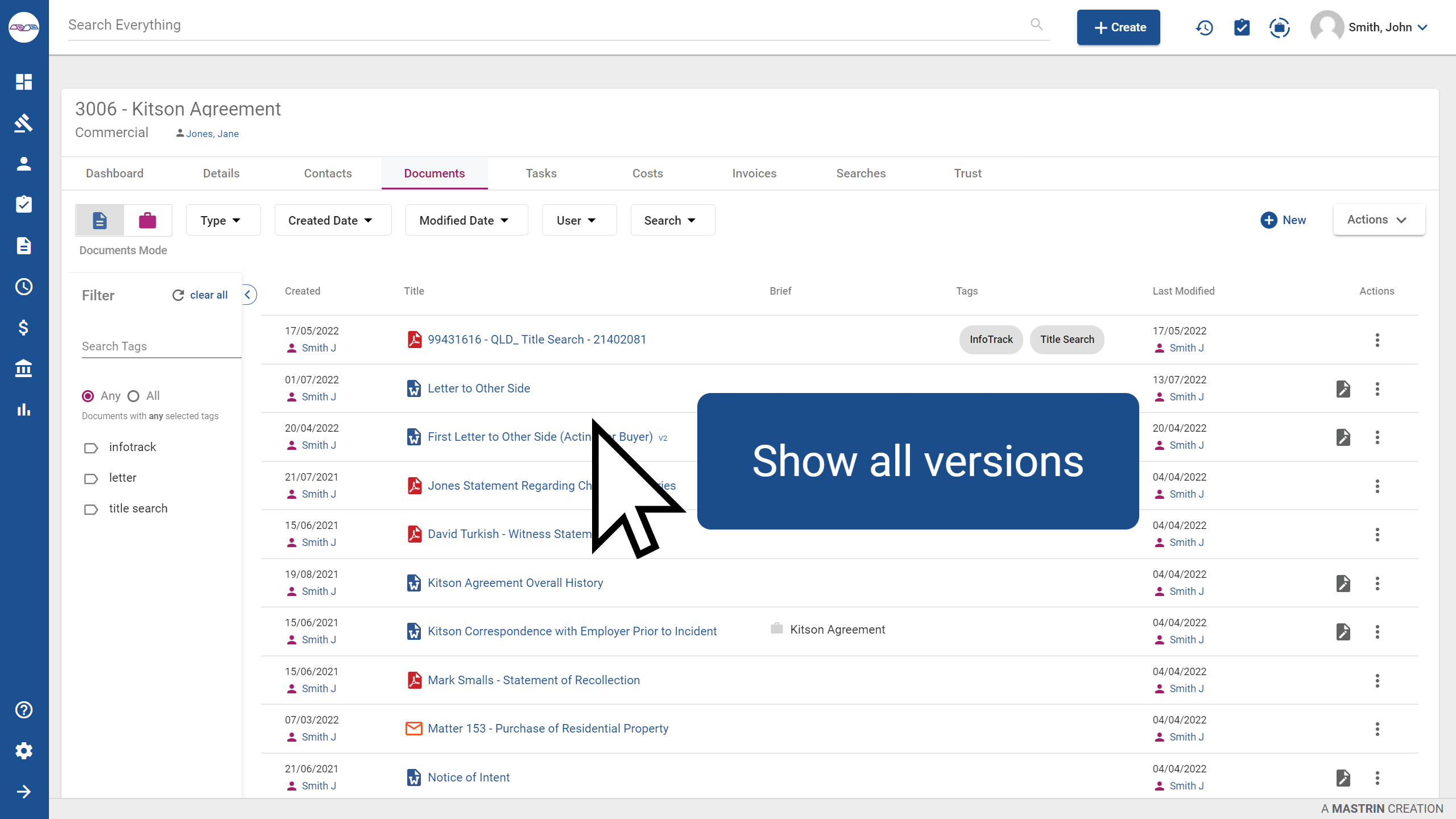Open the briefcase sync icon in top bar
1456x819 pixels.
[x=1280, y=27]
